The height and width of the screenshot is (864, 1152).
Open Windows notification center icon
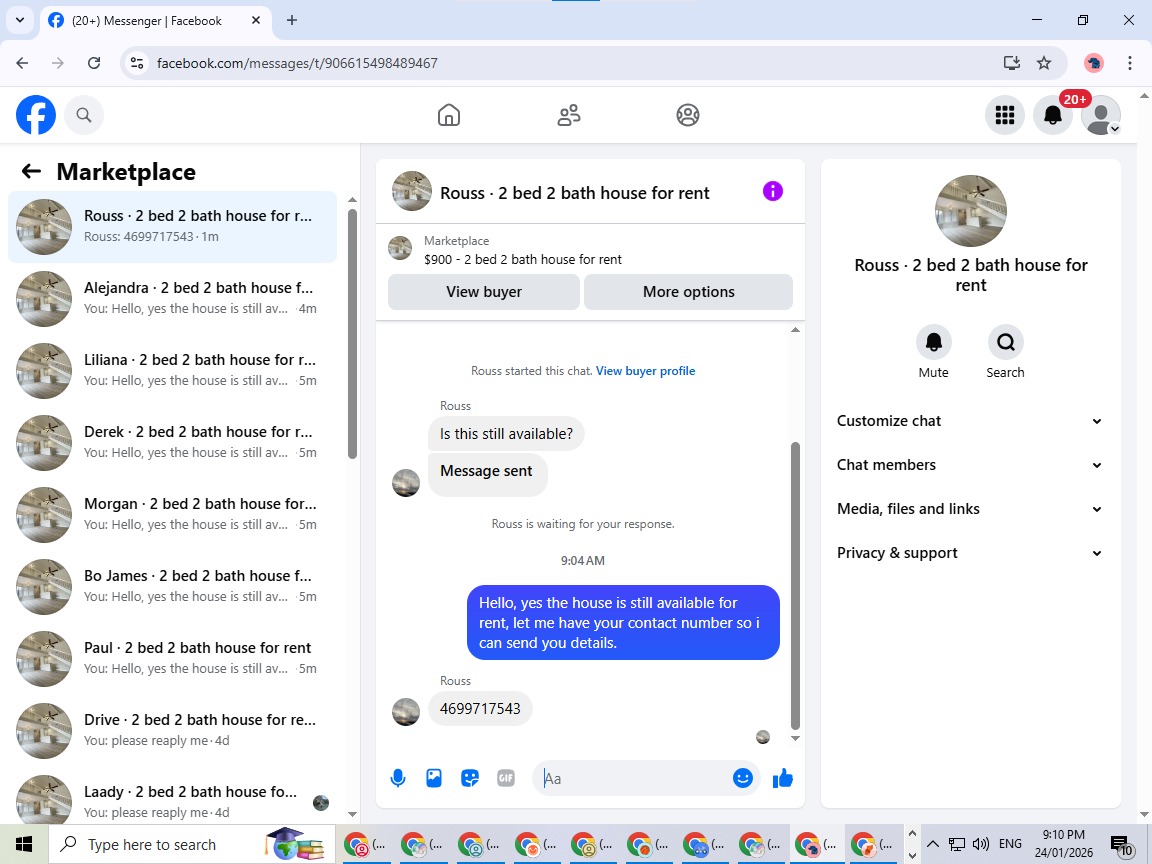(x=1121, y=845)
